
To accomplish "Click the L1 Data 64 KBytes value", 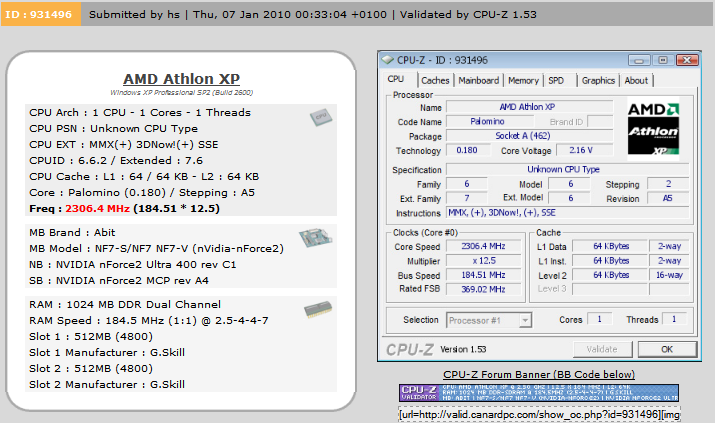I will click(x=610, y=246).
